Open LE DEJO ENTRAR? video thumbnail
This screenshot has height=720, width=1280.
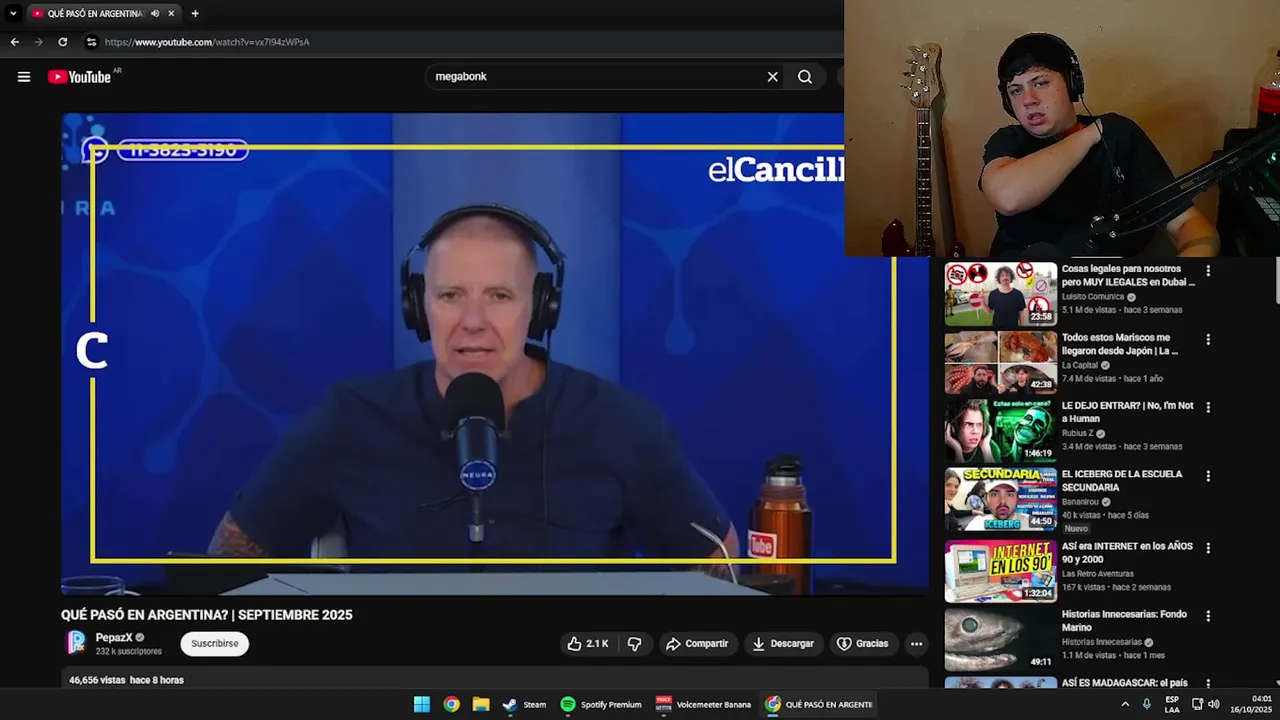click(x=1000, y=431)
